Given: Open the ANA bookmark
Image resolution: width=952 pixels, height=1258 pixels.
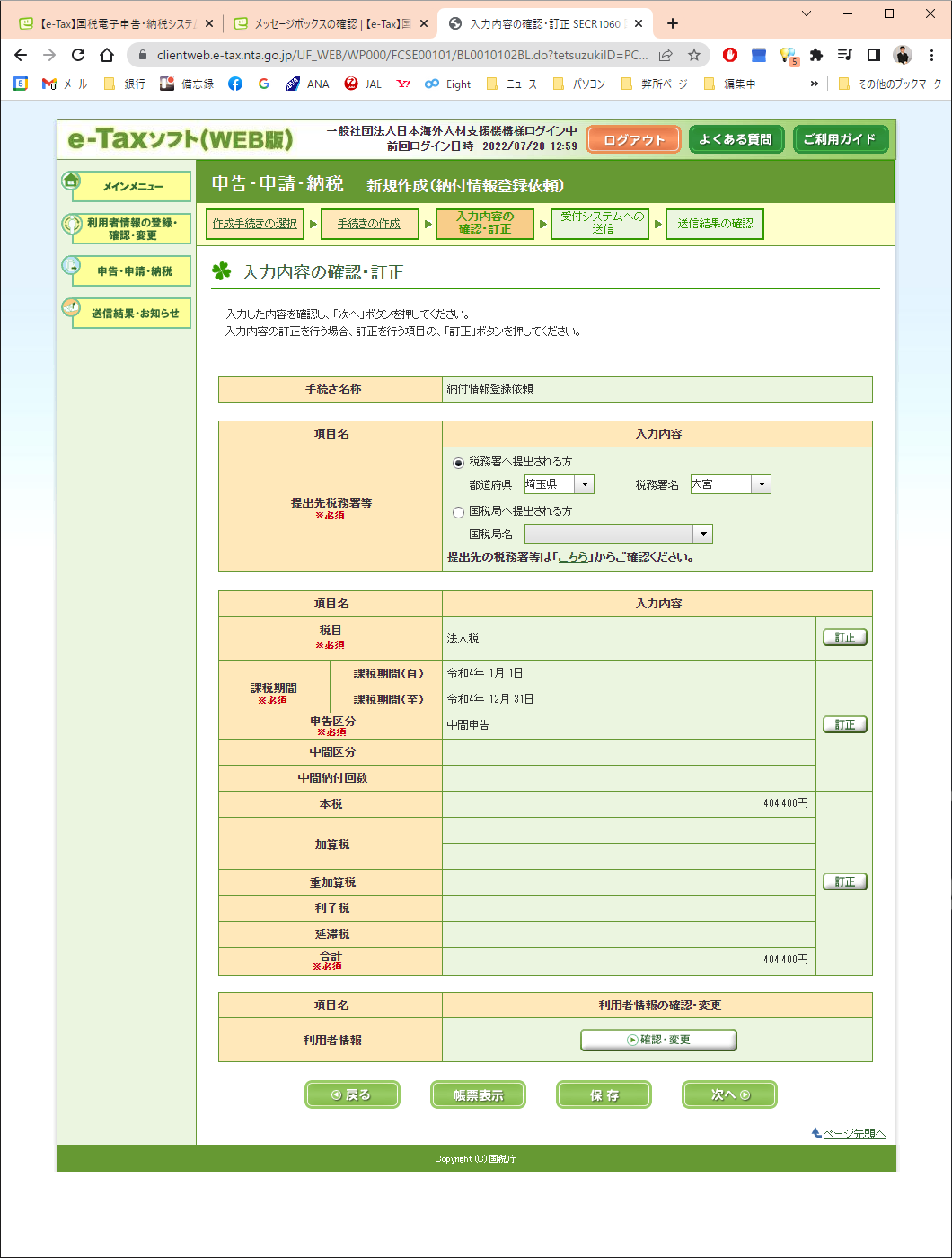Looking at the screenshot, I should 307,84.
